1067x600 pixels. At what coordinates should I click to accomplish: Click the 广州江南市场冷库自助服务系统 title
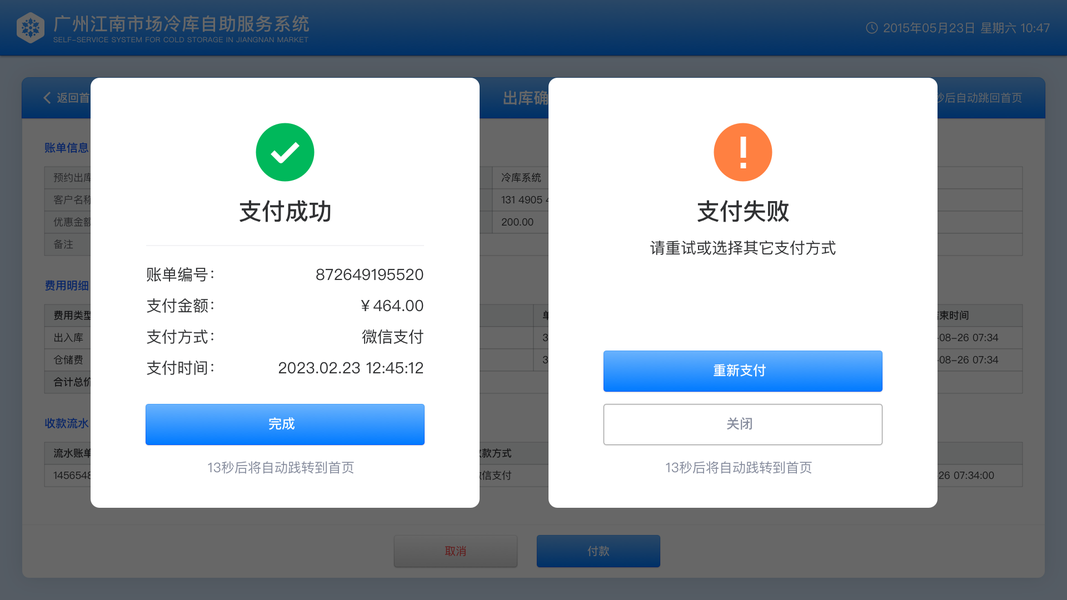pyautogui.click(x=181, y=24)
